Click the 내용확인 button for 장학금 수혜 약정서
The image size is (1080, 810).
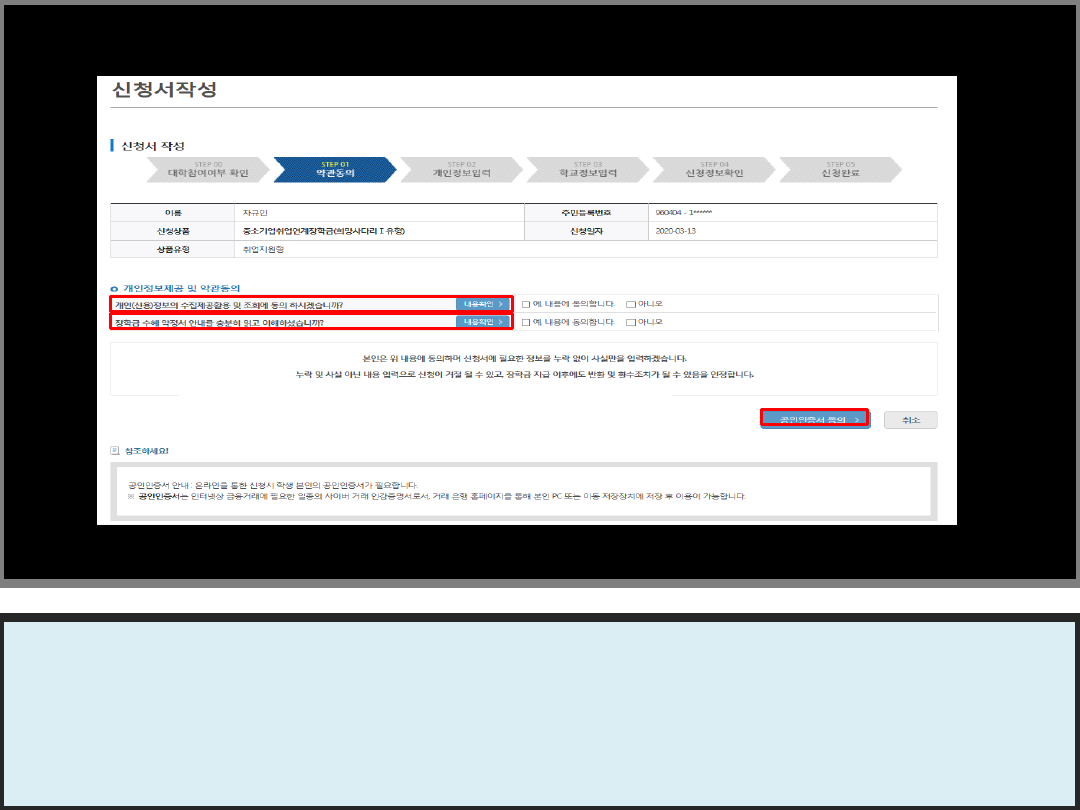(x=483, y=322)
